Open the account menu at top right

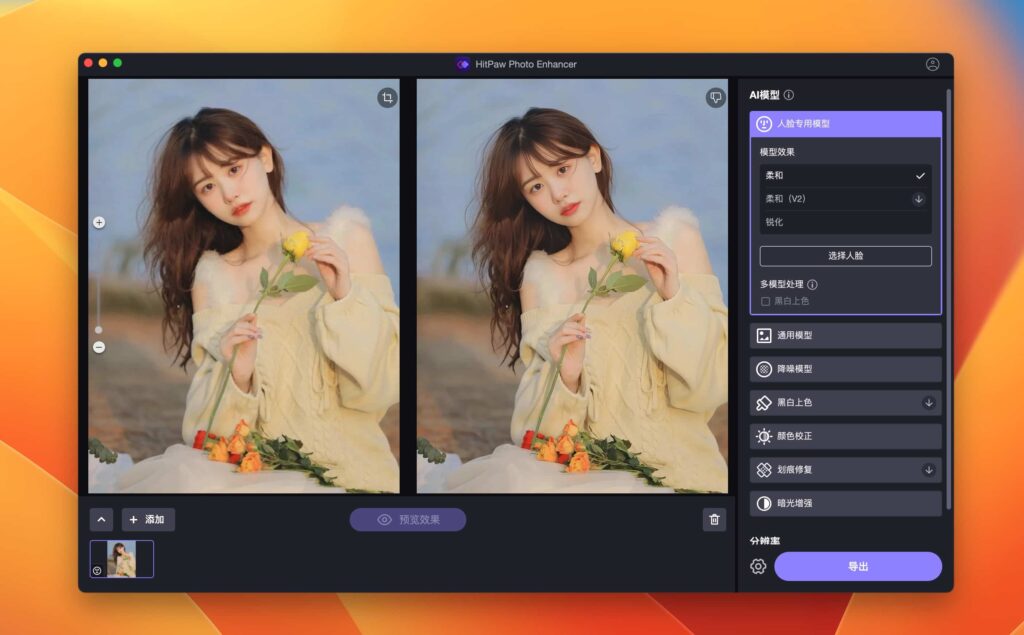pos(932,64)
